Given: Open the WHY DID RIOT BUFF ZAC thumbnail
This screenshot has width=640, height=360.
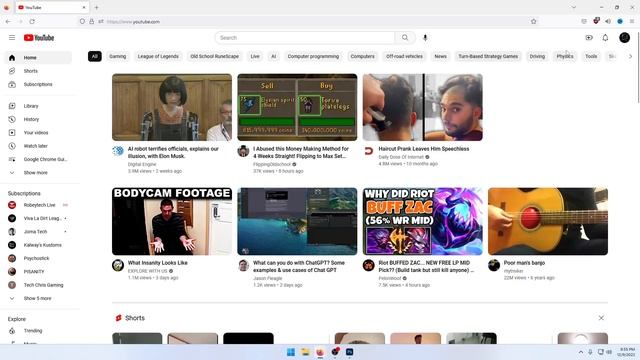Looking at the screenshot, I should click(x=422, y=221).
